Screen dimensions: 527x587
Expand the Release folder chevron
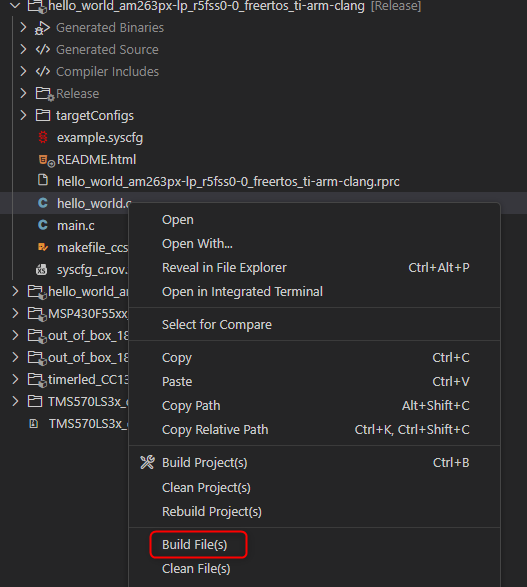(23, 93)
